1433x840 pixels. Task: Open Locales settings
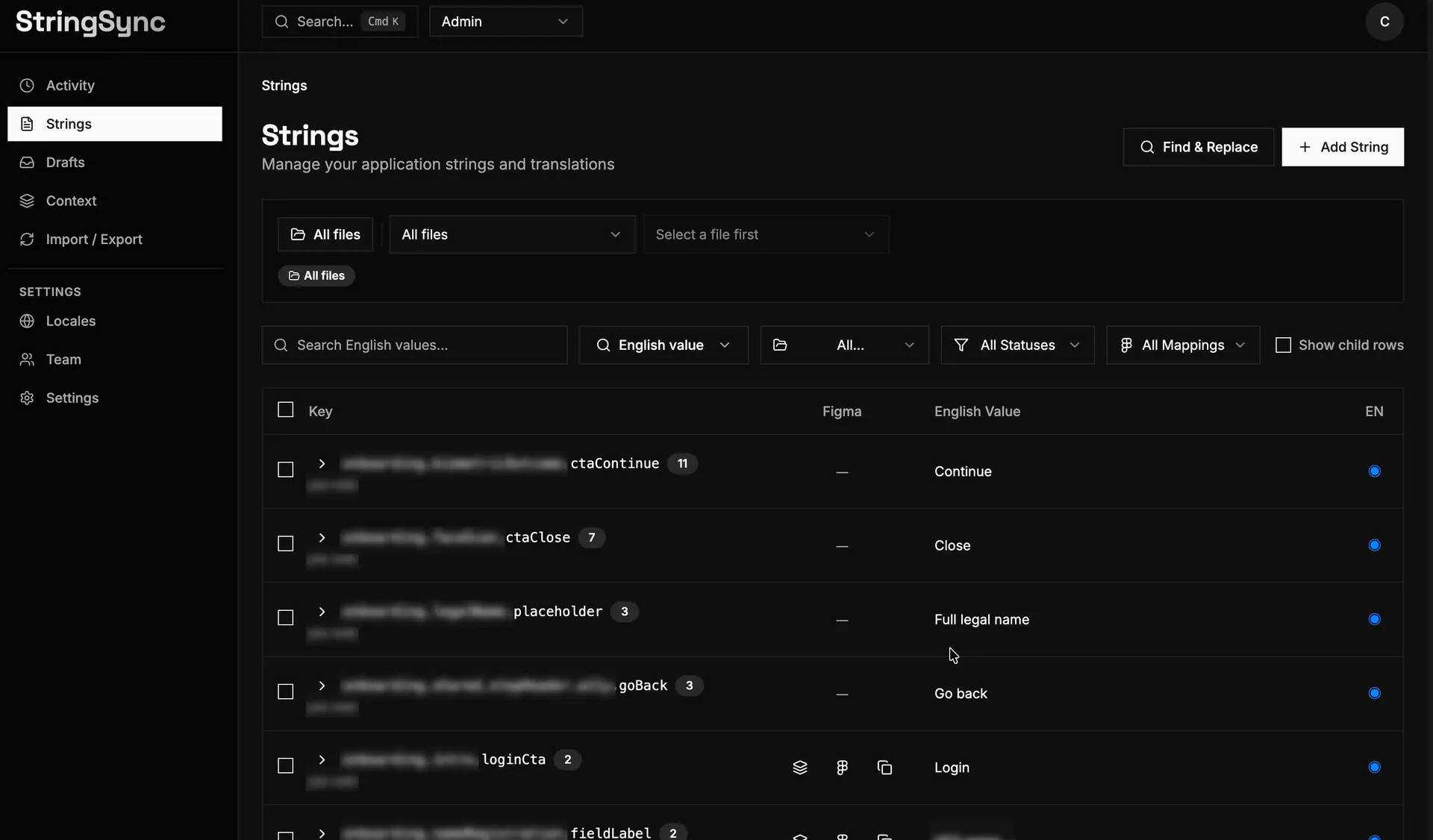point(115,321)
